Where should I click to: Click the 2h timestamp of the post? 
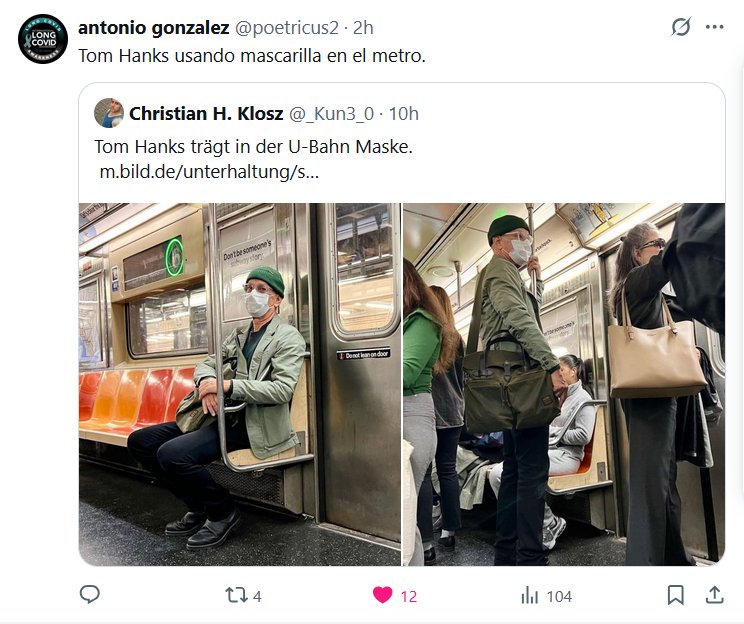click(363, 28)
